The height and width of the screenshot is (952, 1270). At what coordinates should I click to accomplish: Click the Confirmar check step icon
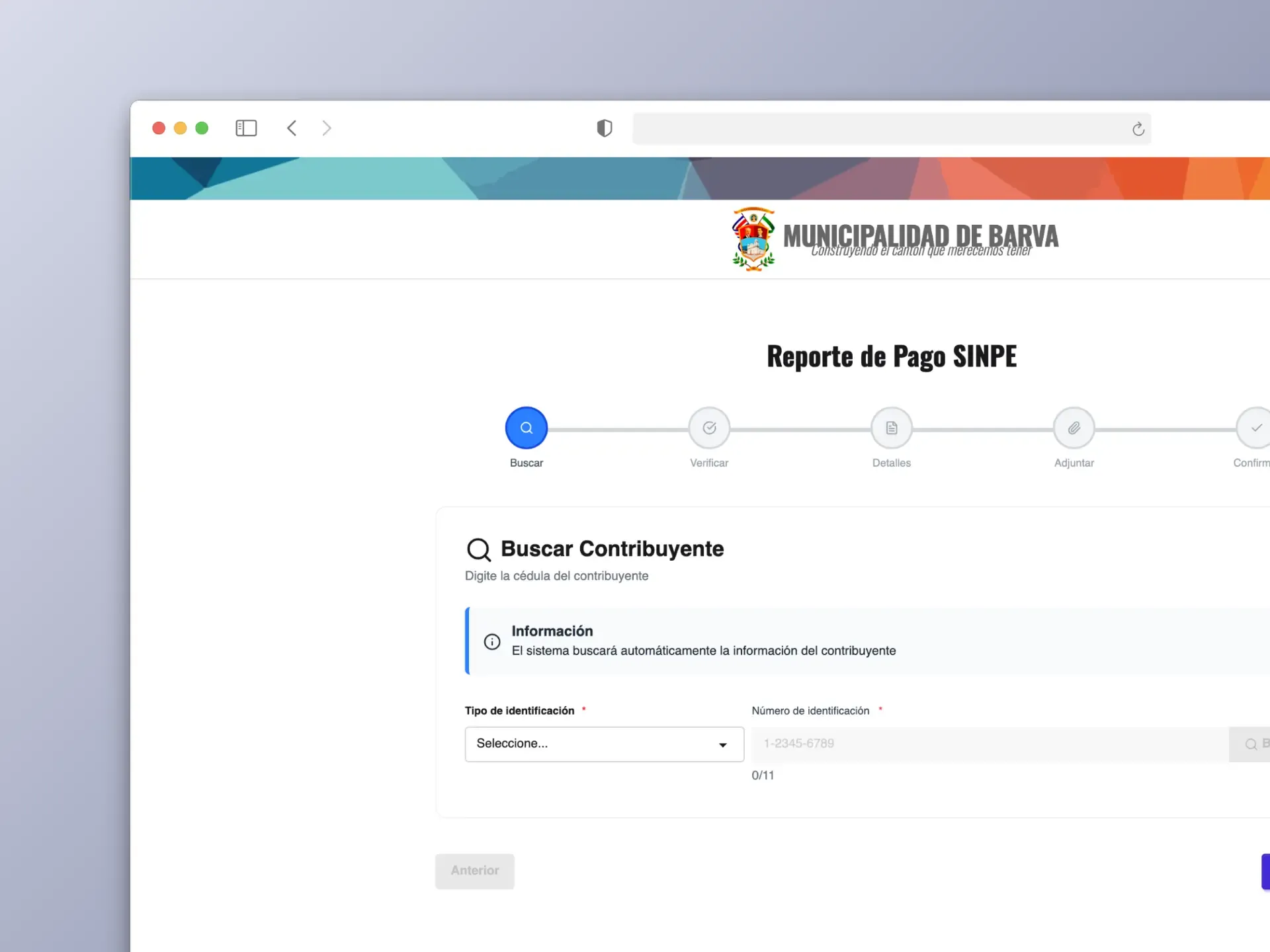(x=1256, y=428)
